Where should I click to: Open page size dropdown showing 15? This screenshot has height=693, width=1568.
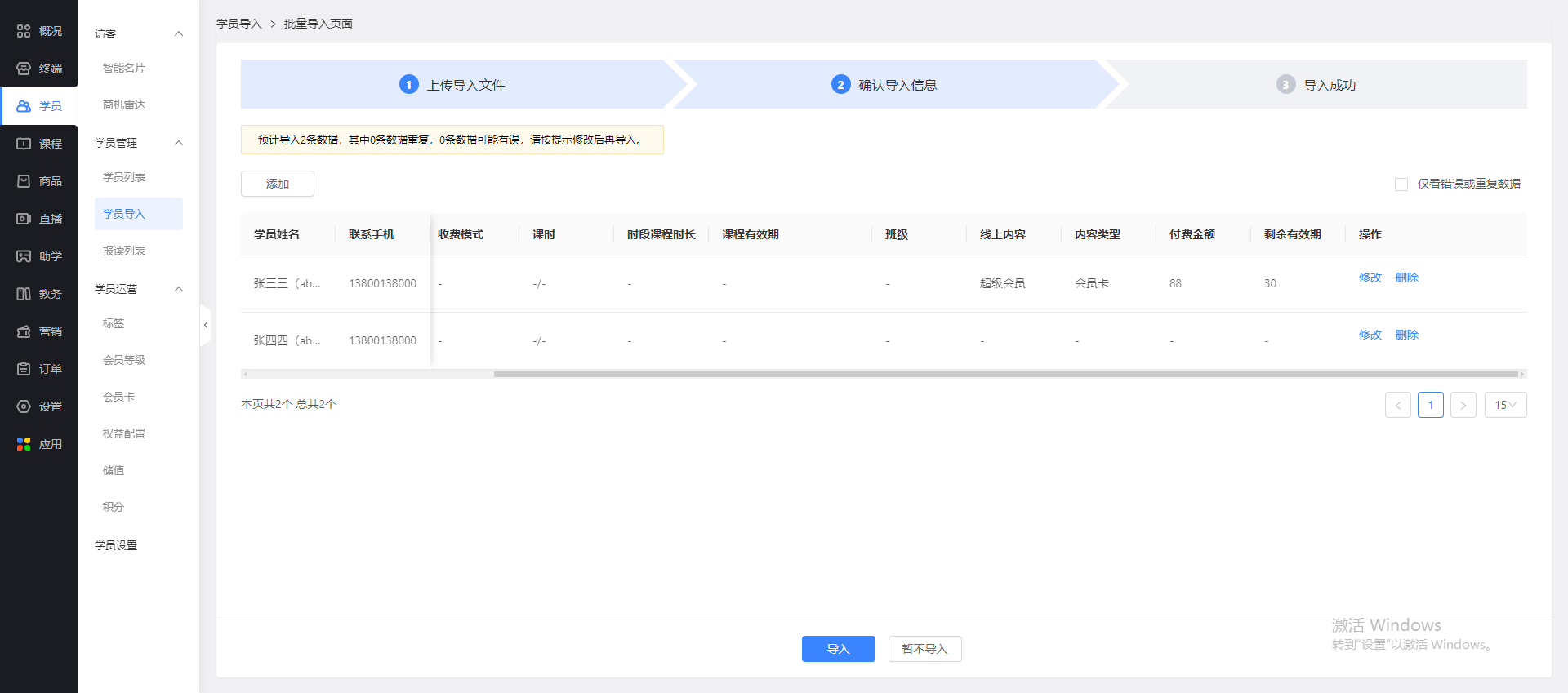click(x=1506, y=405)
